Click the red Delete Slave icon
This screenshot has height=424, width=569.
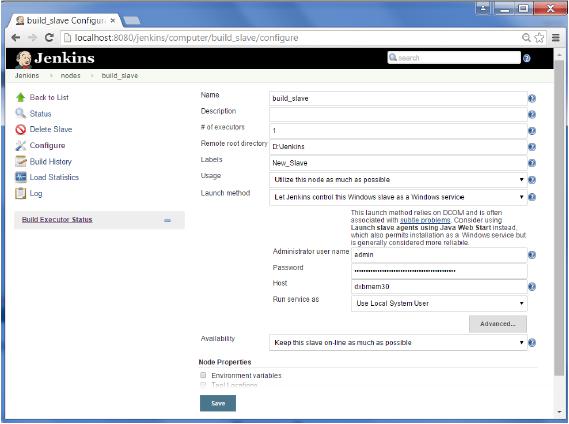tap(21, 129)
